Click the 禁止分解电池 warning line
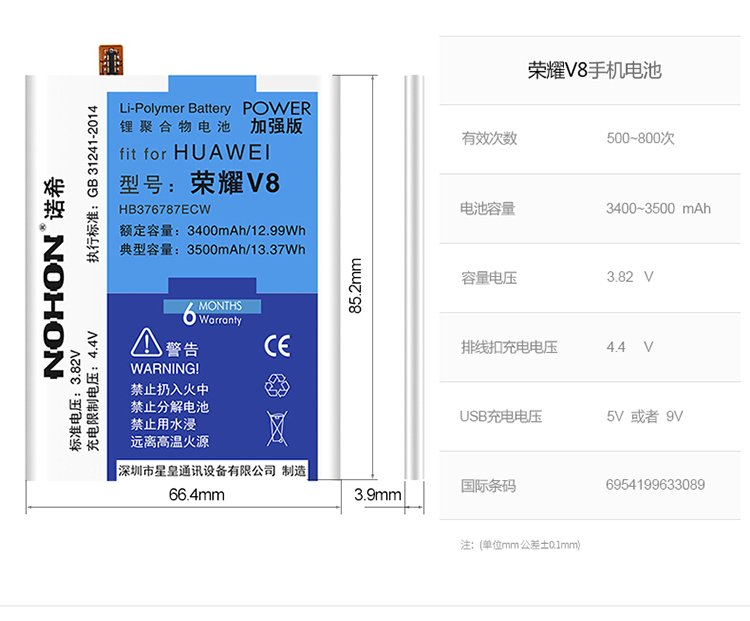 (x=170, y=407)
